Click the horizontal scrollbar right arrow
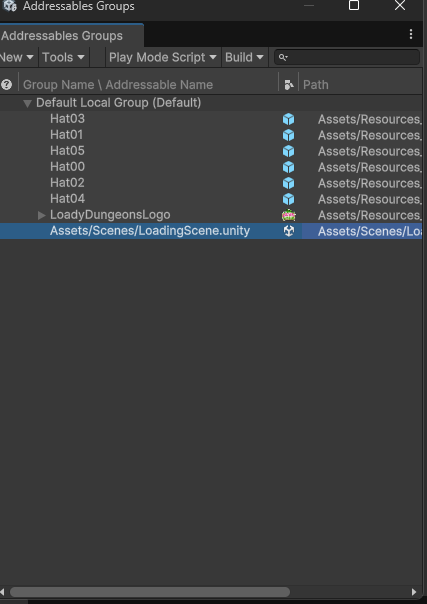427x604 pixels. pyautogui.click(x=414, y=592)
